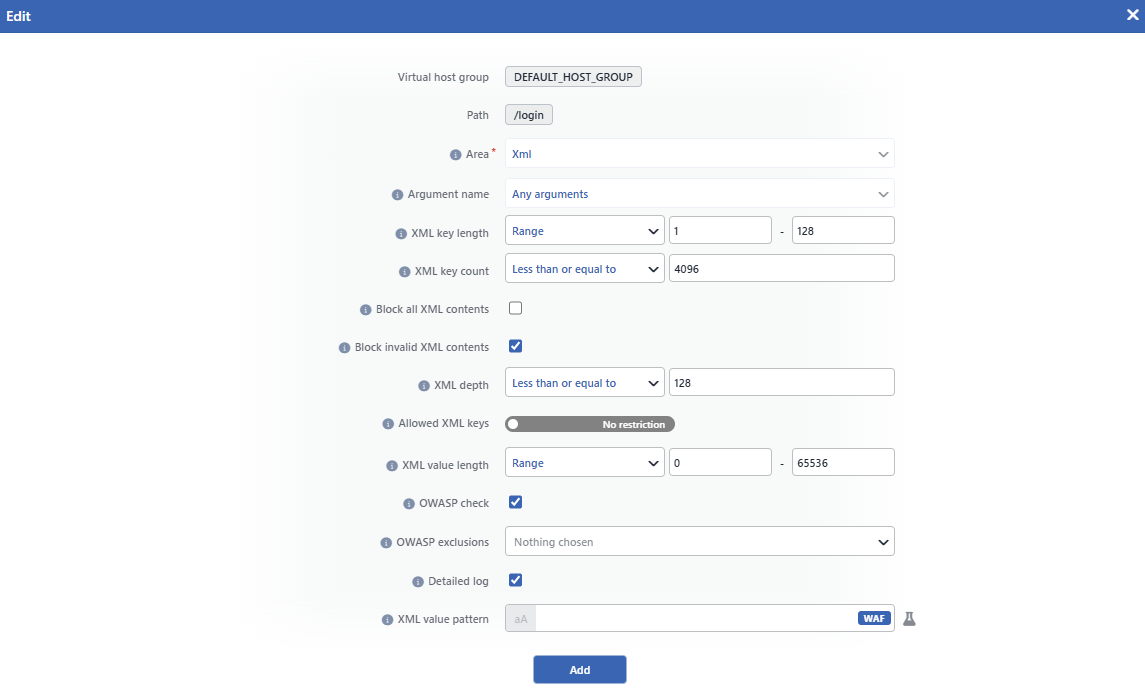
Task: Click XML key length minimum field
Action: tap(720, 230)
